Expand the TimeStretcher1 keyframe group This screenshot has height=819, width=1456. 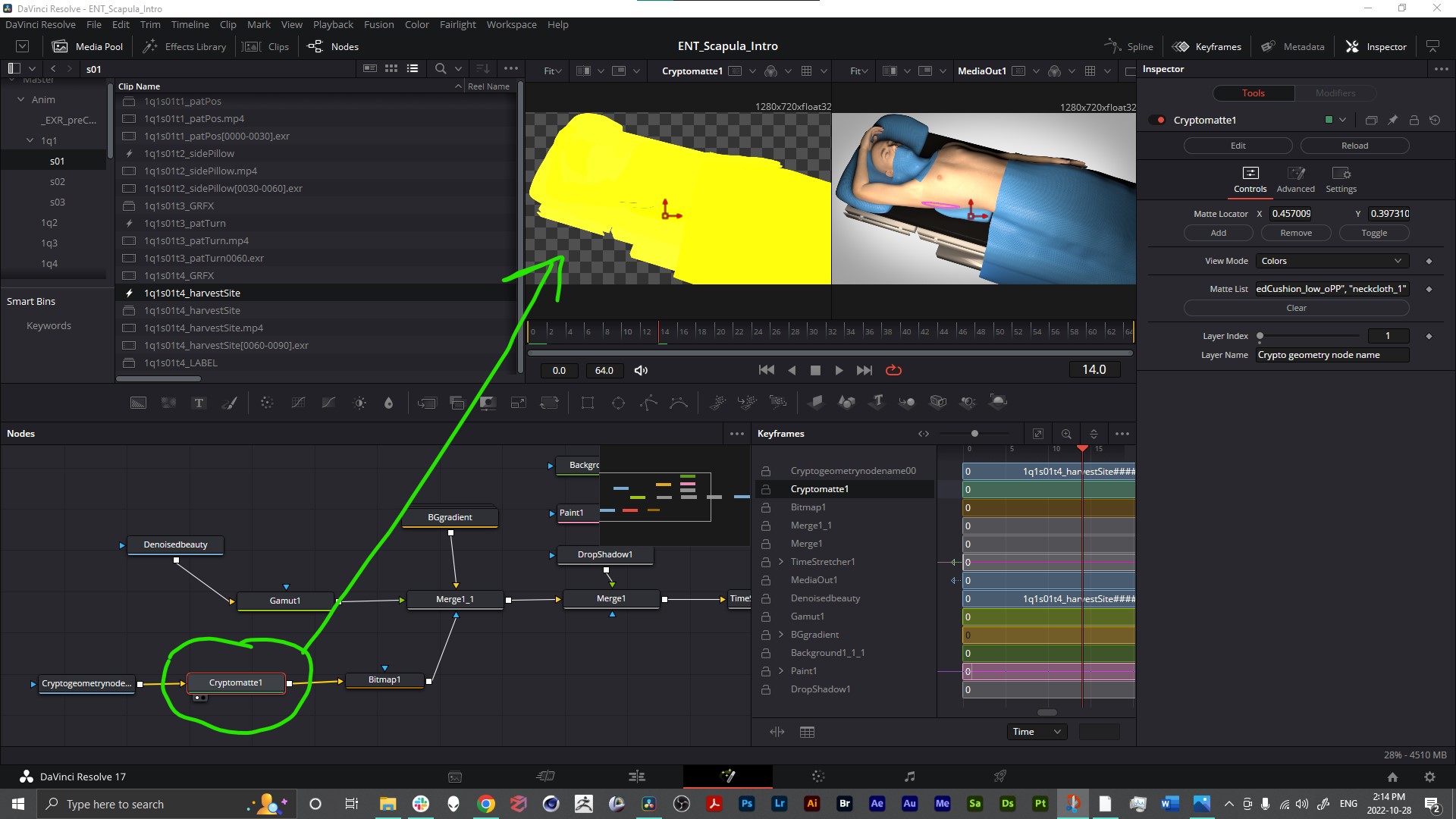coord(781,561)
